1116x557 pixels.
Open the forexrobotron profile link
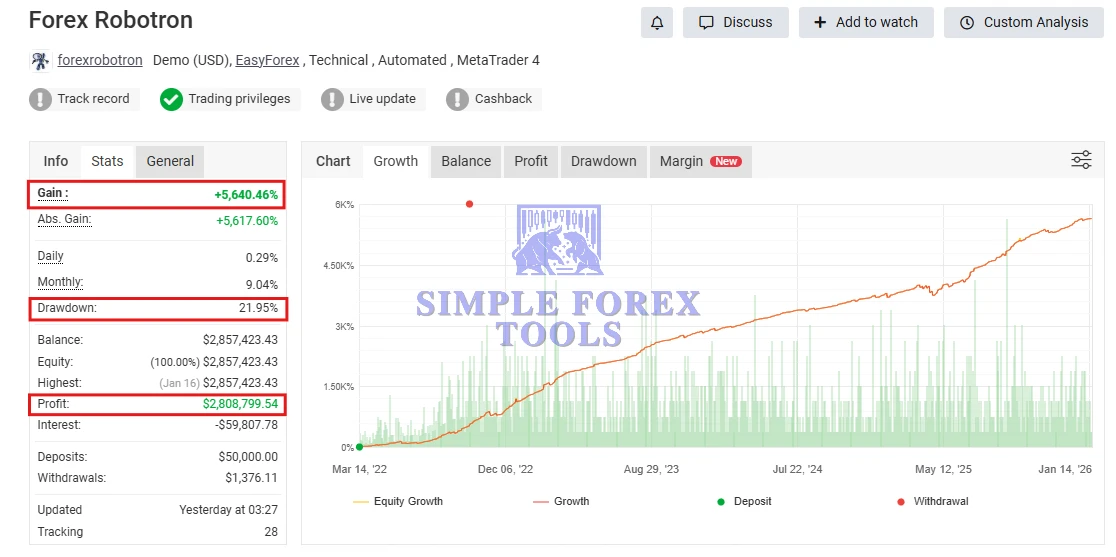tap(100, 60)
